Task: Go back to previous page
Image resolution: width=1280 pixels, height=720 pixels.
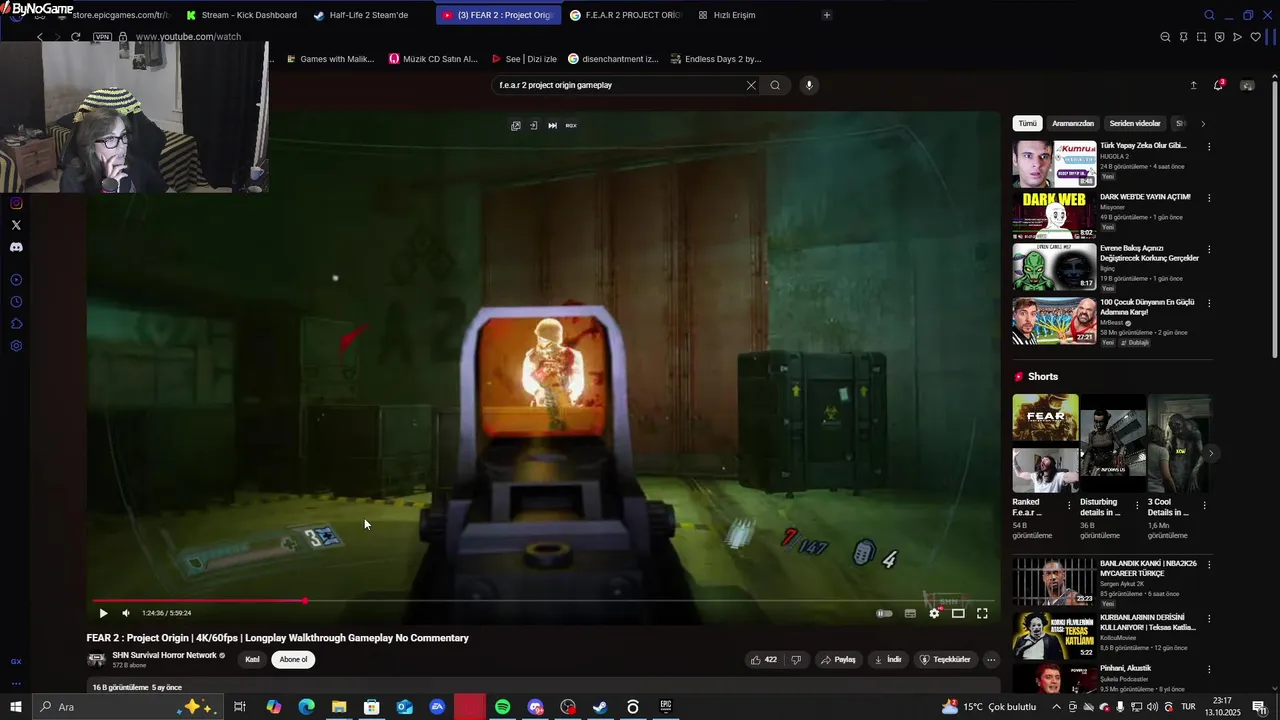Action: point(40,37)
